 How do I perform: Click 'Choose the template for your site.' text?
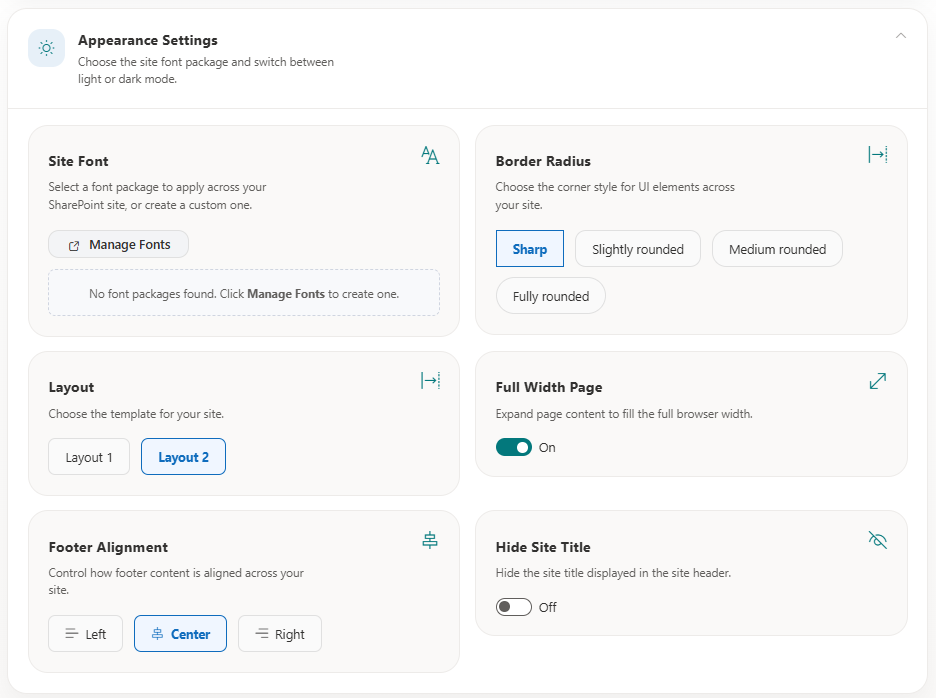point(136,414)
